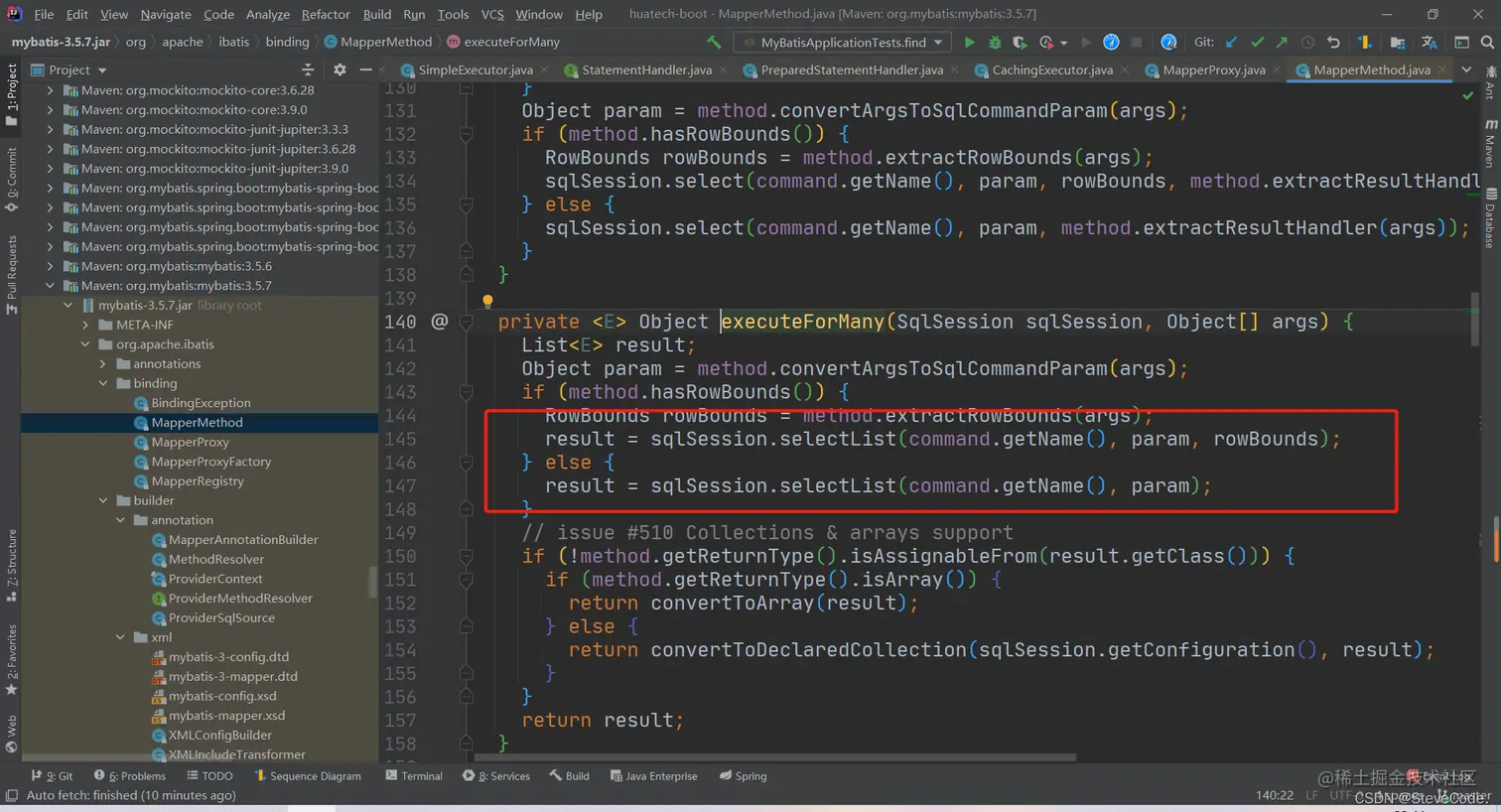Screen dimensions: 1501x812
Task: Open the TODO tool window
Action: click(x=209, y=775)
